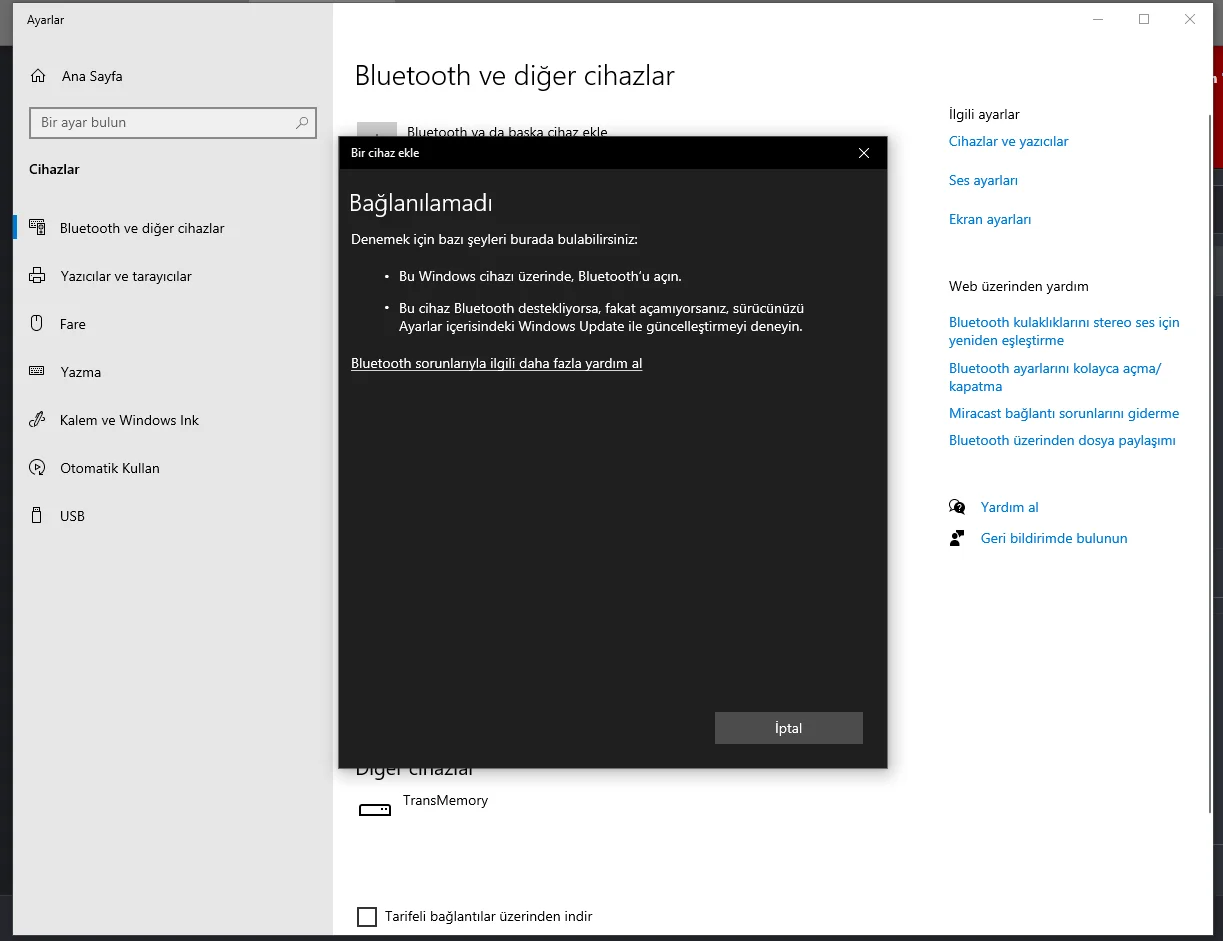Click the TransMemory device icon
1223x941 pixels.
coord(375,810)
